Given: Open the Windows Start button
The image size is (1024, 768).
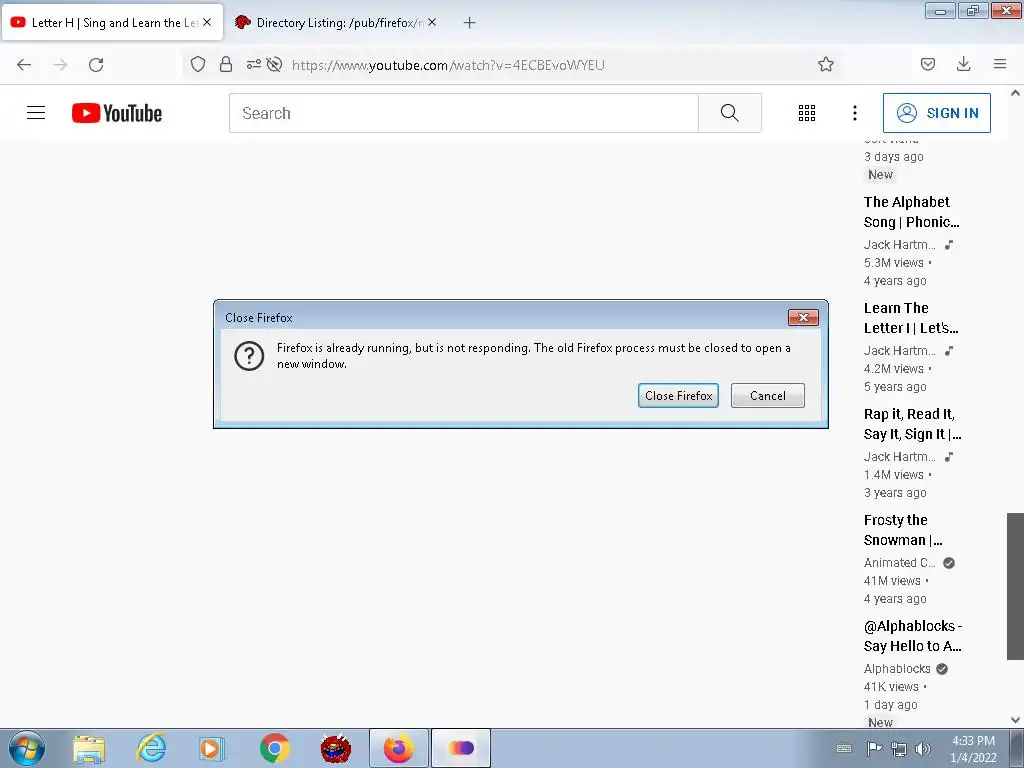Looking at the screenshot, I should 27,748.
